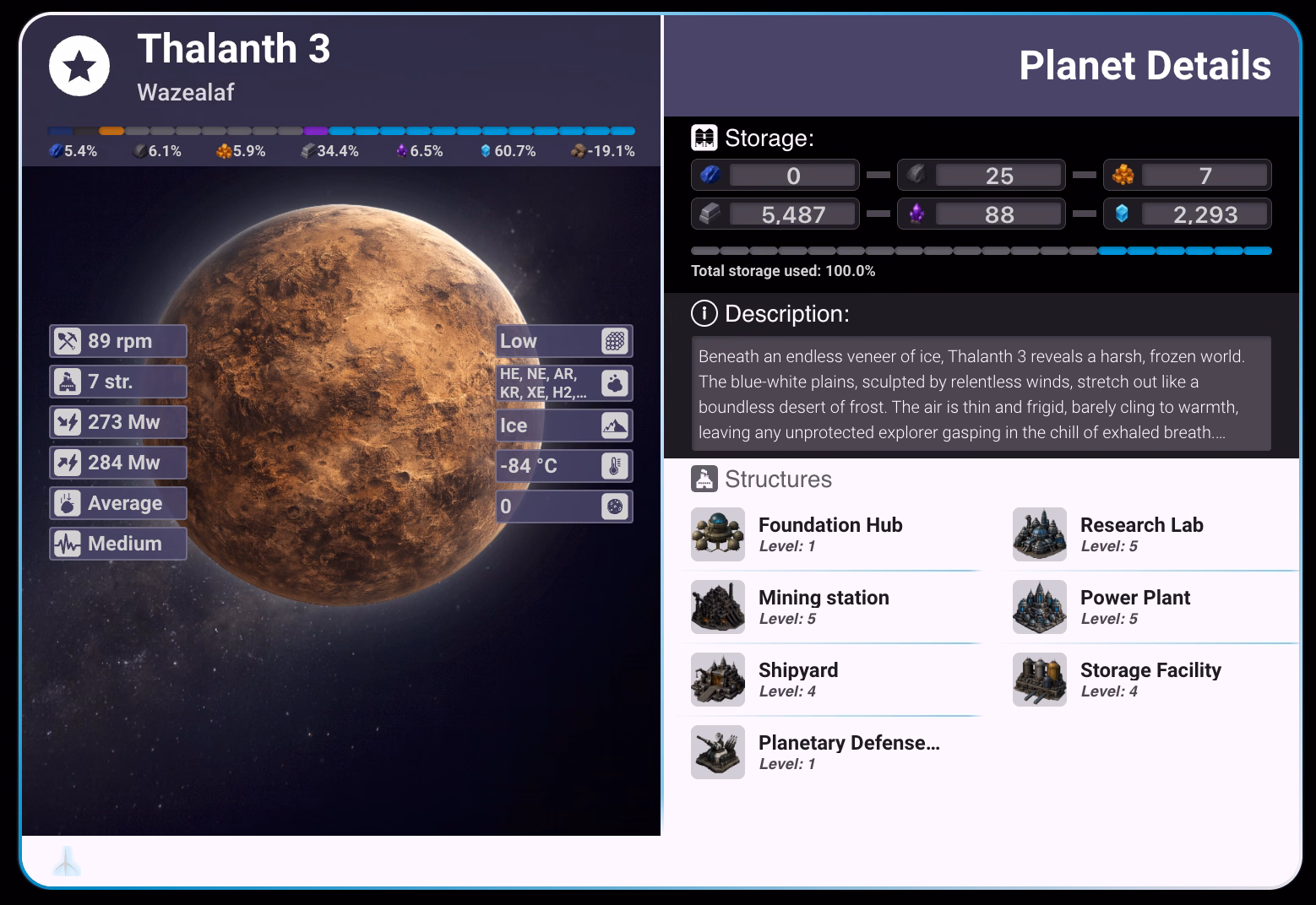Click the -19.1% resource percentage
This screenshot has width=1316, height=905.
coord(603,151)
